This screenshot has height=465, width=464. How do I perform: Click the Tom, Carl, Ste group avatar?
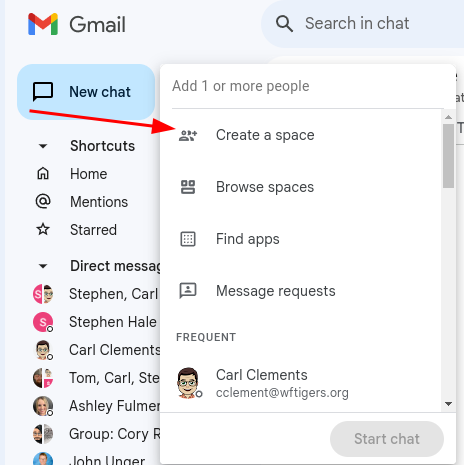pos(43,378)
